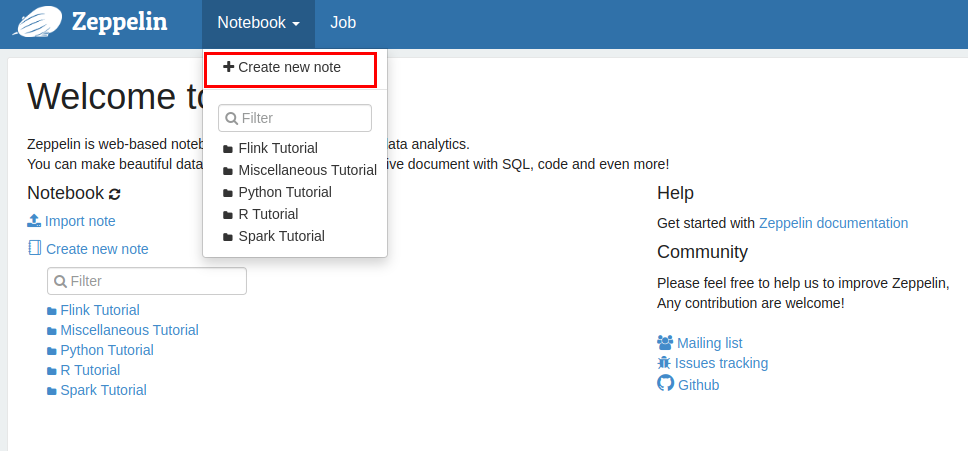
Task: Expand Flink Tutorial folder on home page
Action: (100, 310)
